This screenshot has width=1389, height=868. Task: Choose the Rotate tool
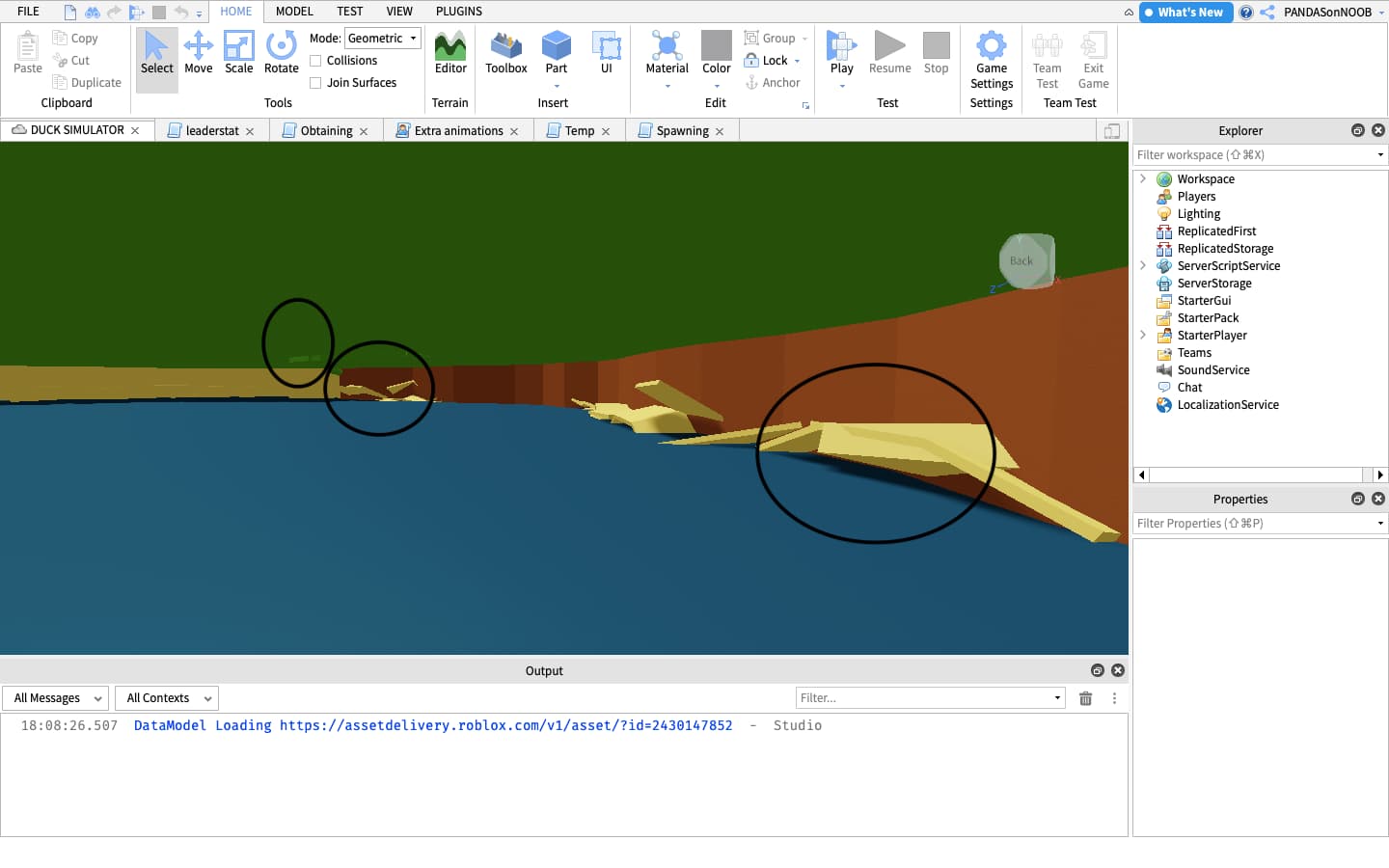[281, 52]
